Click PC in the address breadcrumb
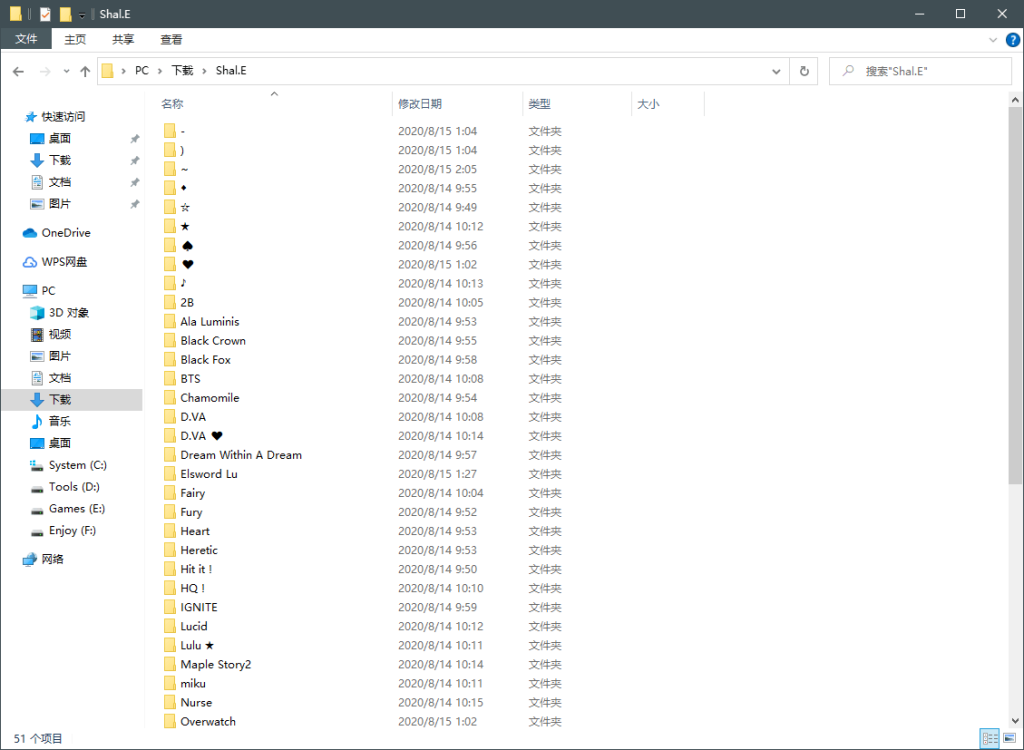Image resolution: width=1024 pixels, height=750 pixels. tap(142, 71)
